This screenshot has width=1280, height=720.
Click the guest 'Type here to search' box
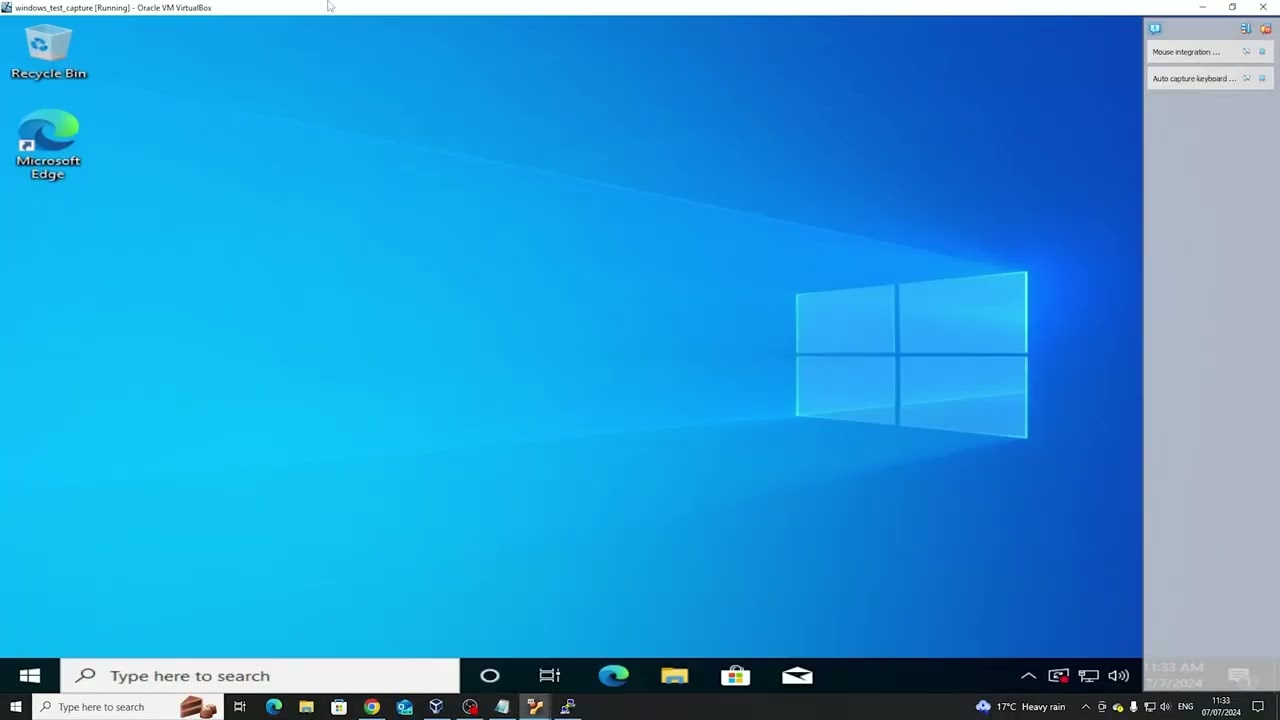click(x=260, y=676)
